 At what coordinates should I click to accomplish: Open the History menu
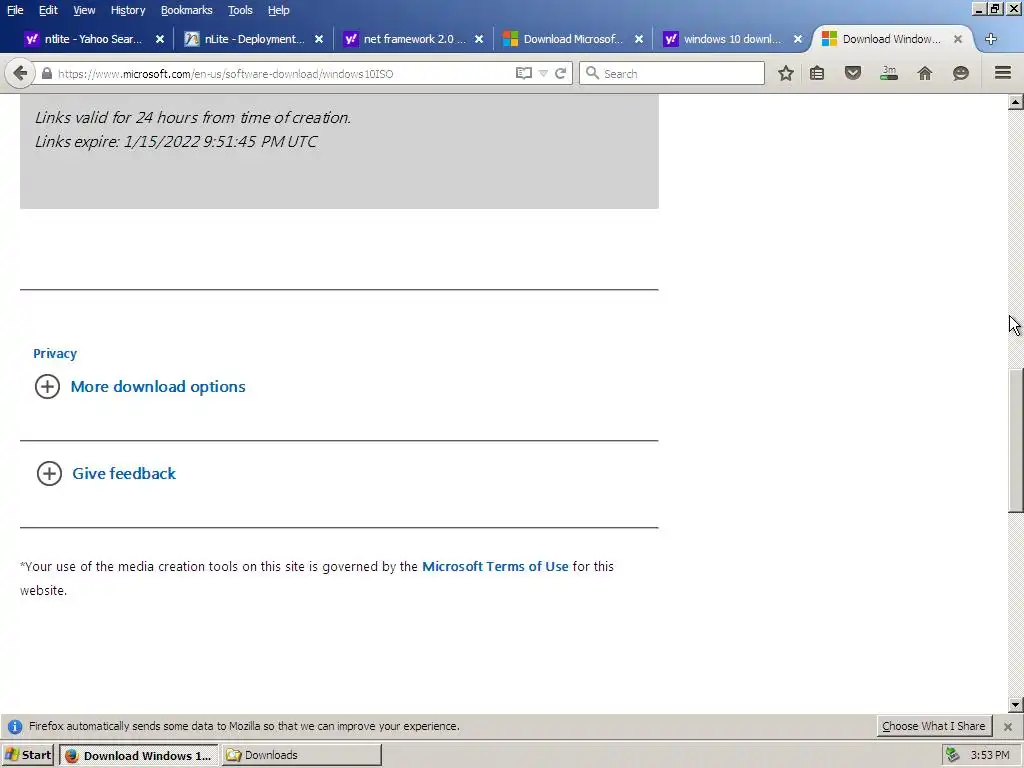(x=127, y=10)
